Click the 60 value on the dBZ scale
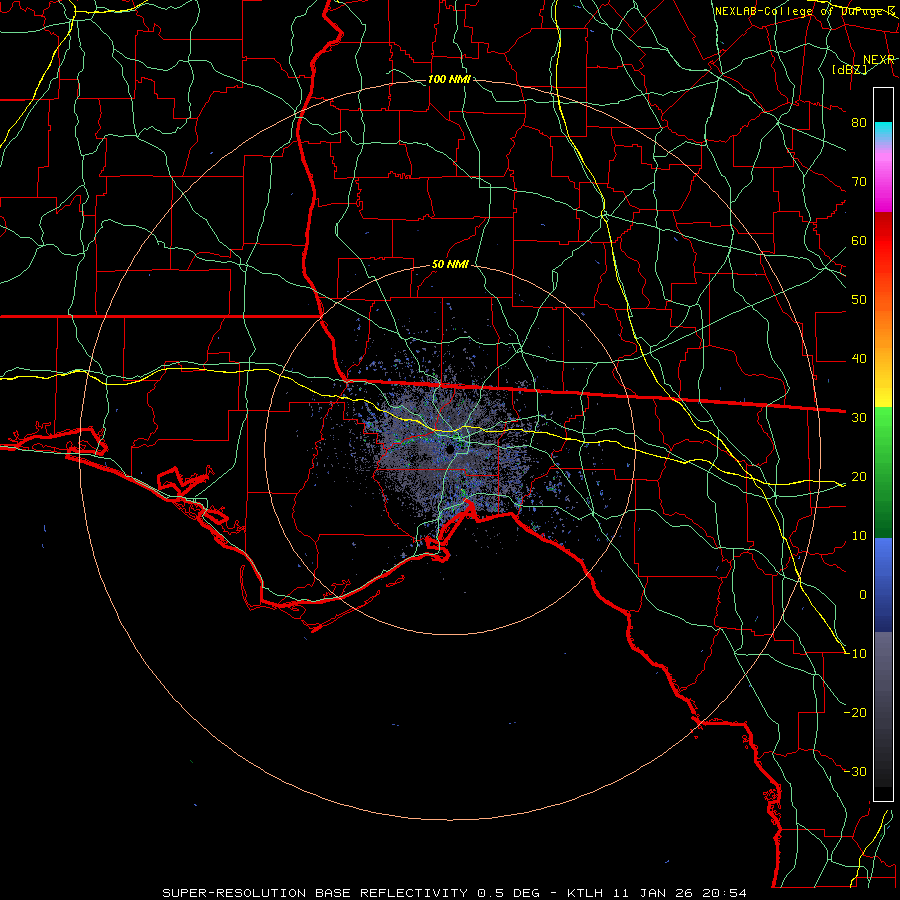Viewport: 900px width, 900px height. coord(859,240)
